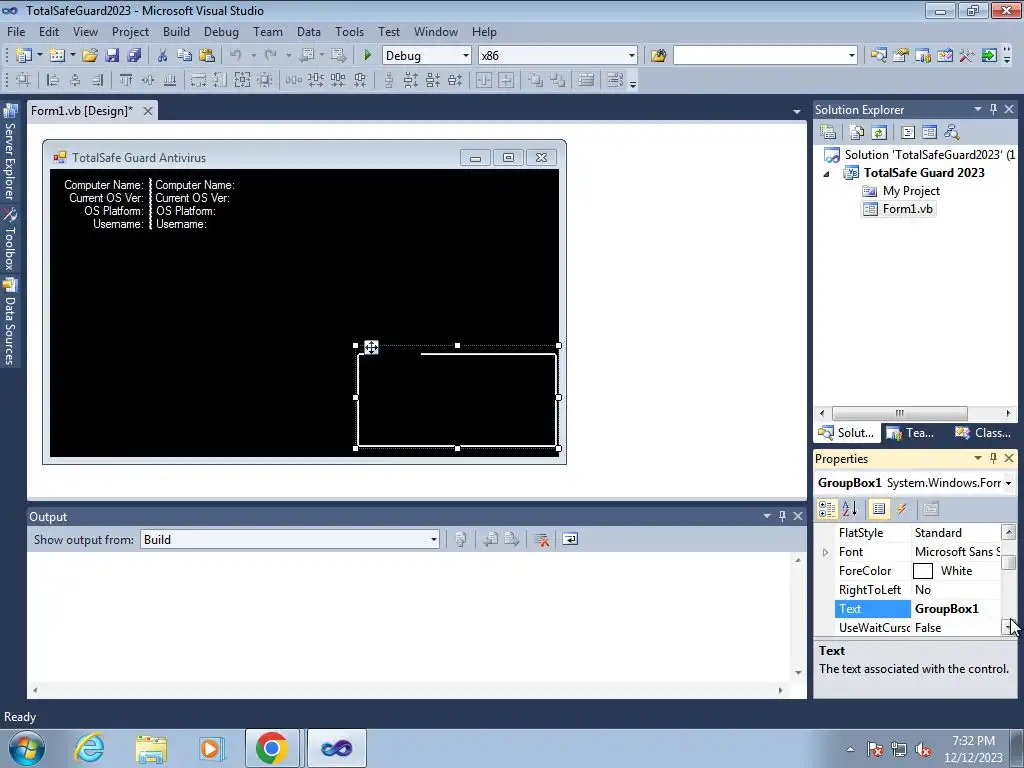The height and width of the screenshot is (768, 1024).
Task: Toggle Word Wrap in Output window
Action: 570,539
